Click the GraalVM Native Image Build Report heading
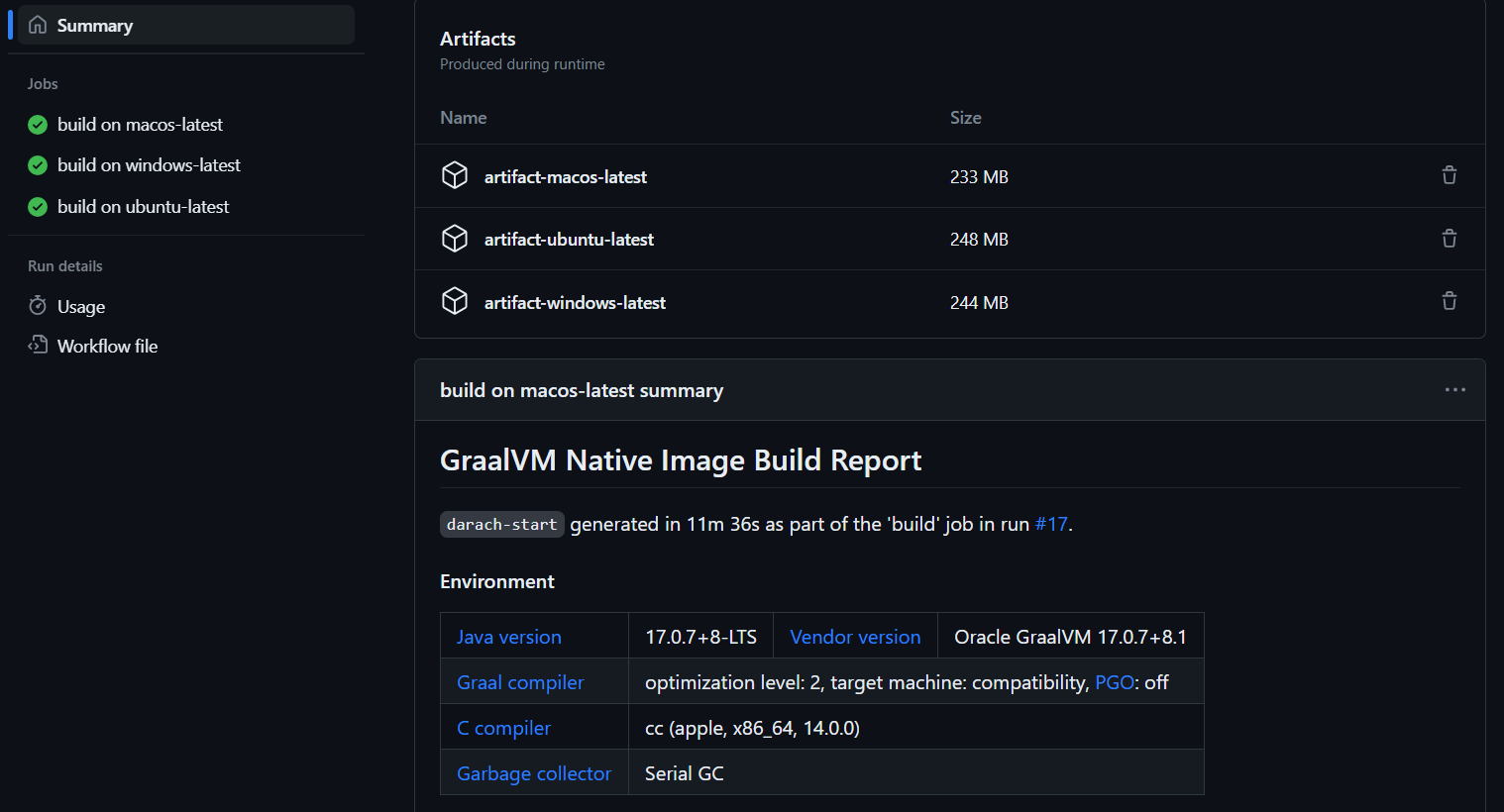Viewport: 1504px width, 812px height. 681,460
